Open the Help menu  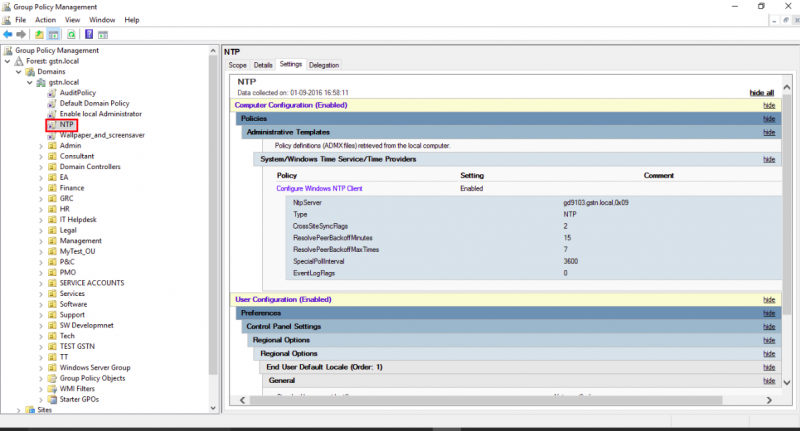pyautogui.click(x=132, y=20)
